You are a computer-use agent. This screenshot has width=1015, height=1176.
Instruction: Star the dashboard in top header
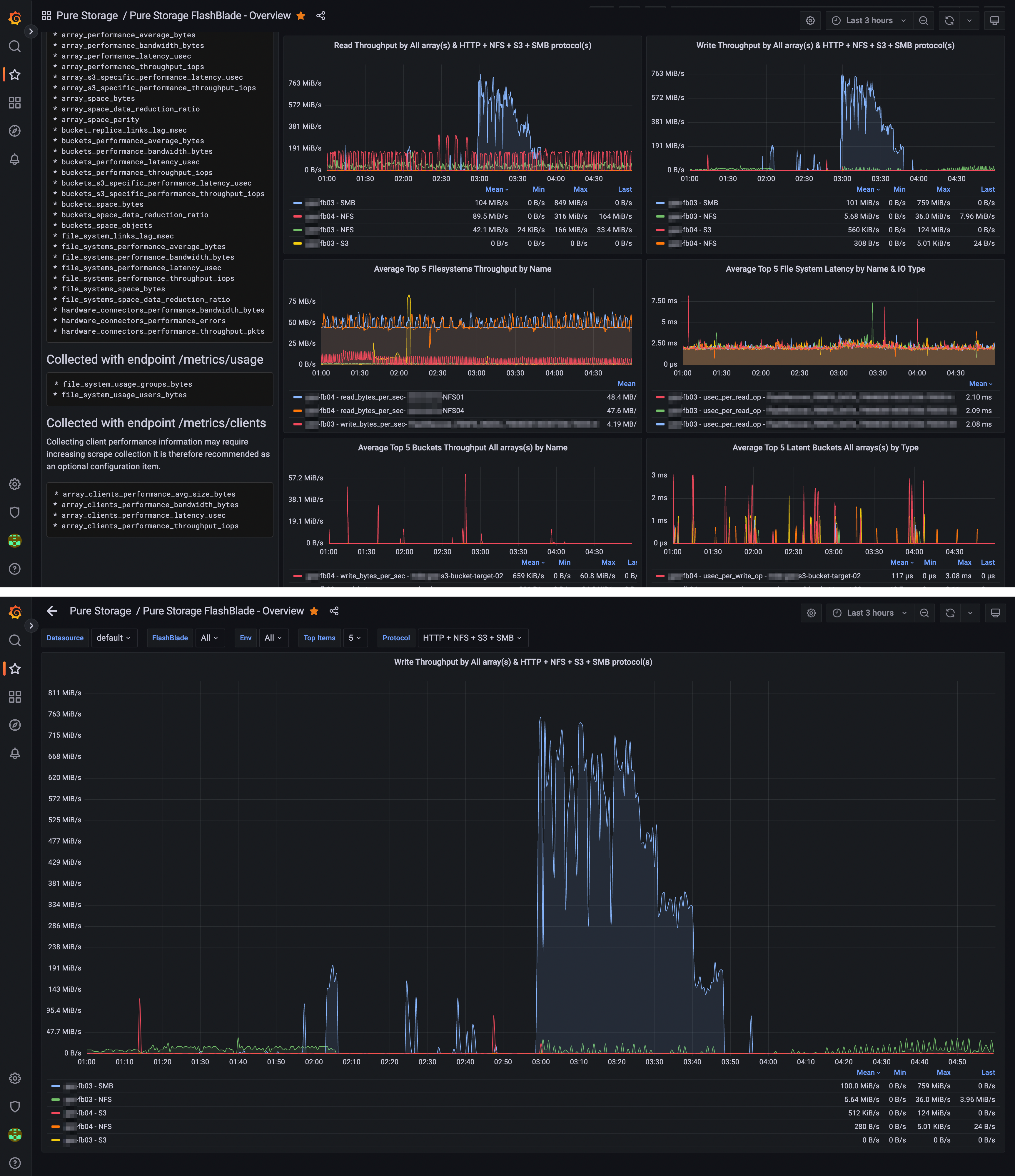pos(301,16)
